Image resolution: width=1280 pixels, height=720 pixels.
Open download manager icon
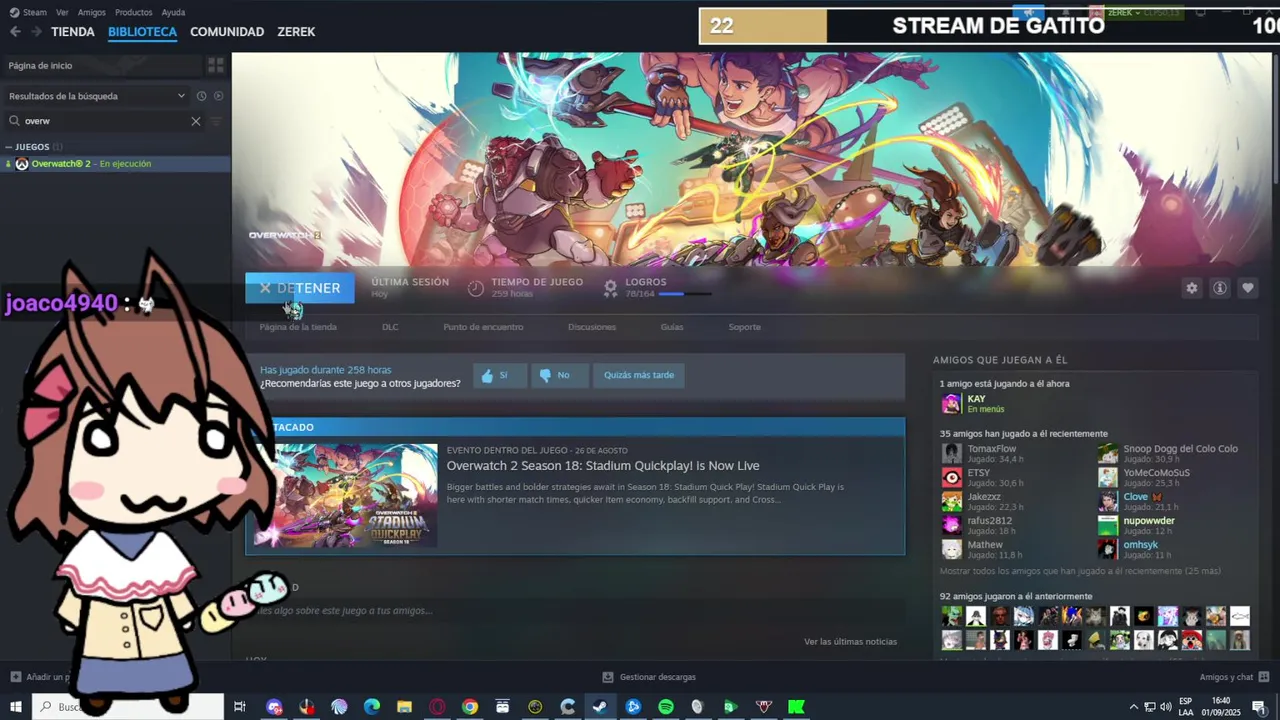(x=608, y=677)
